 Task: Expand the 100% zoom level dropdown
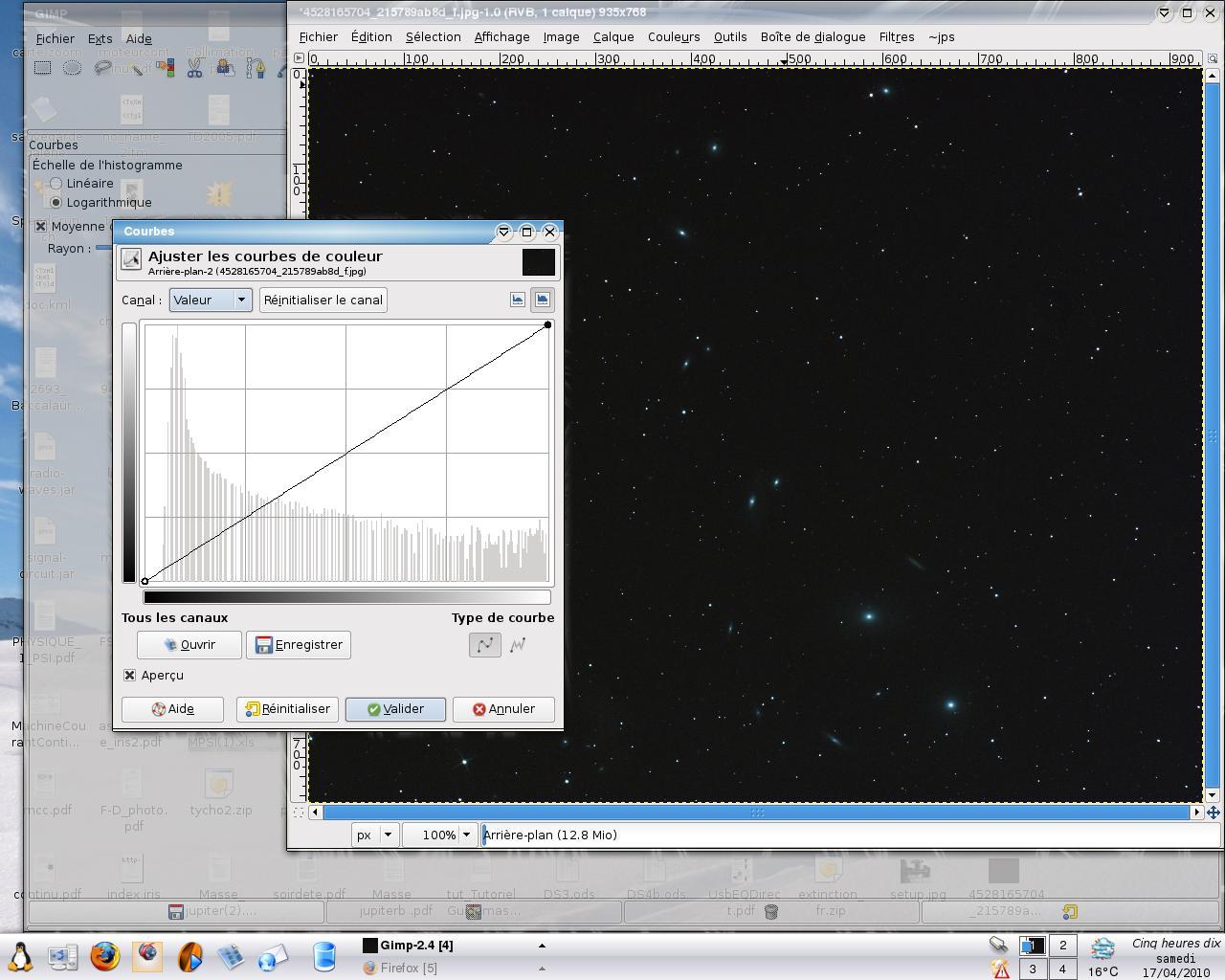466,835
